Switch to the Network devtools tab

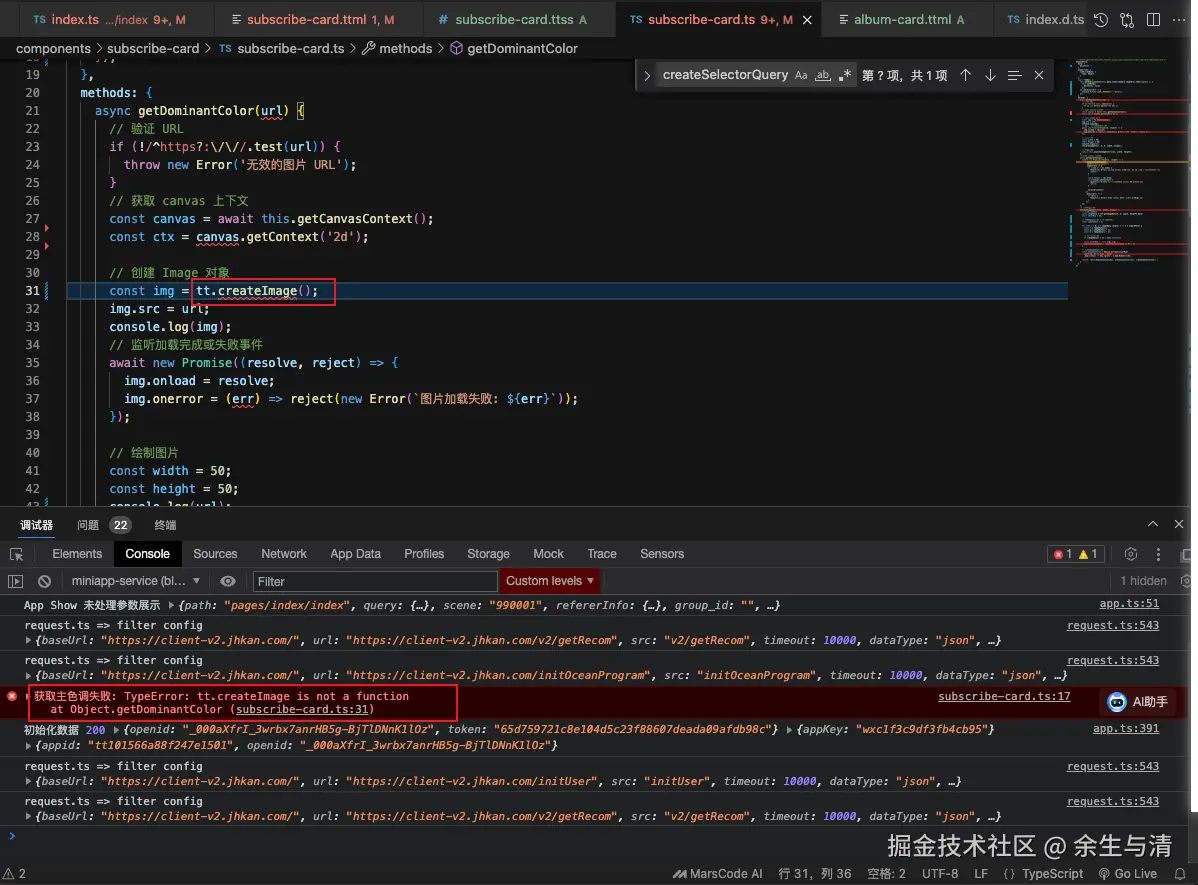tap(284, 554)
